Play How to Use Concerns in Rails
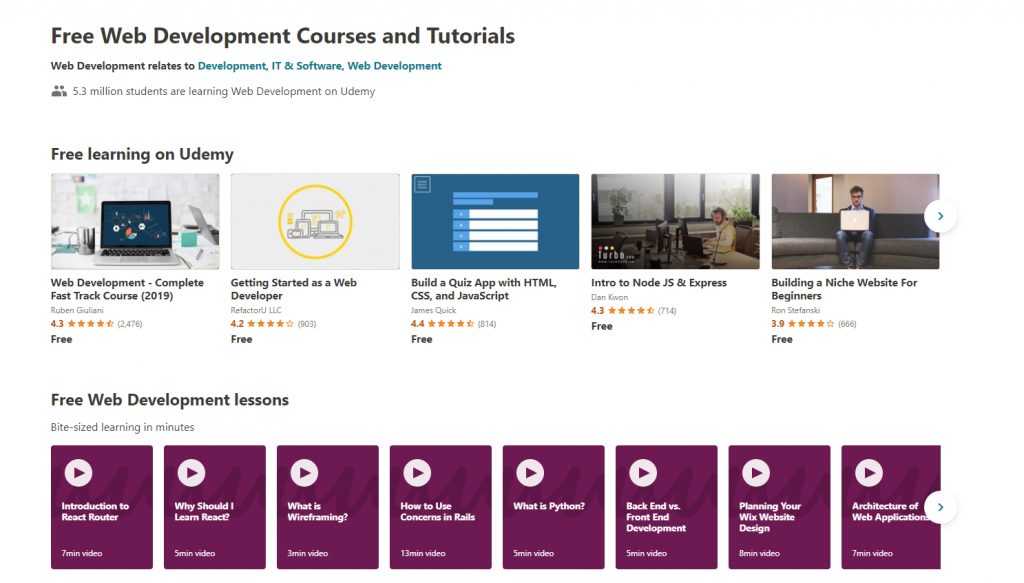Screen dimensions: 1024x583 coord(417,473)
